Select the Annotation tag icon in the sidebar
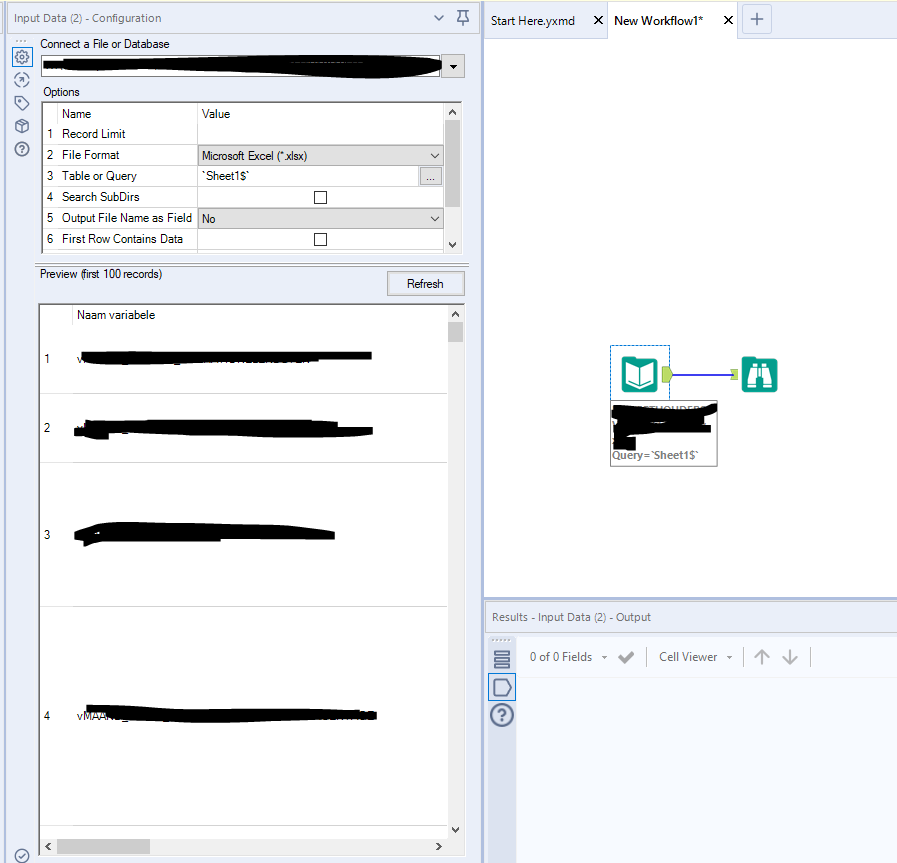 point(21,102)
